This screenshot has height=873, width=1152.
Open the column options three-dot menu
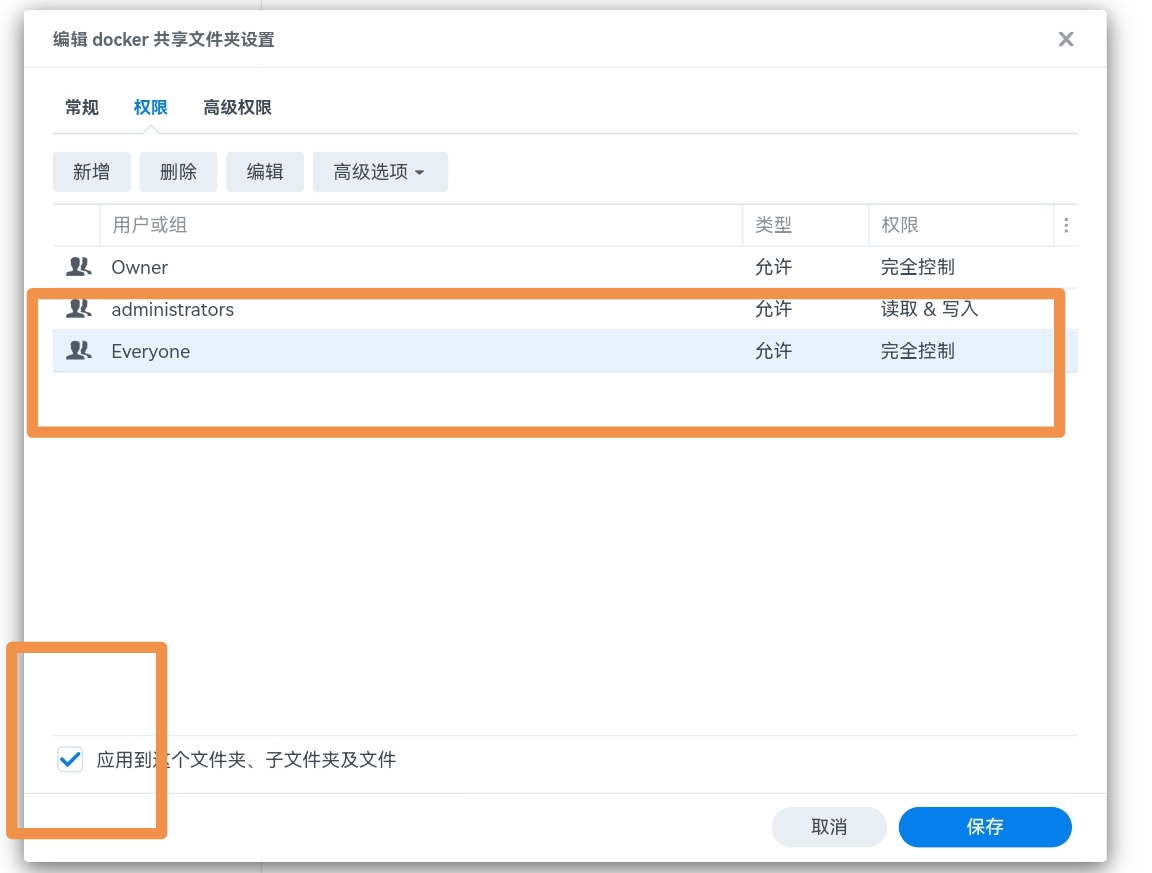tap(1066, 226)
